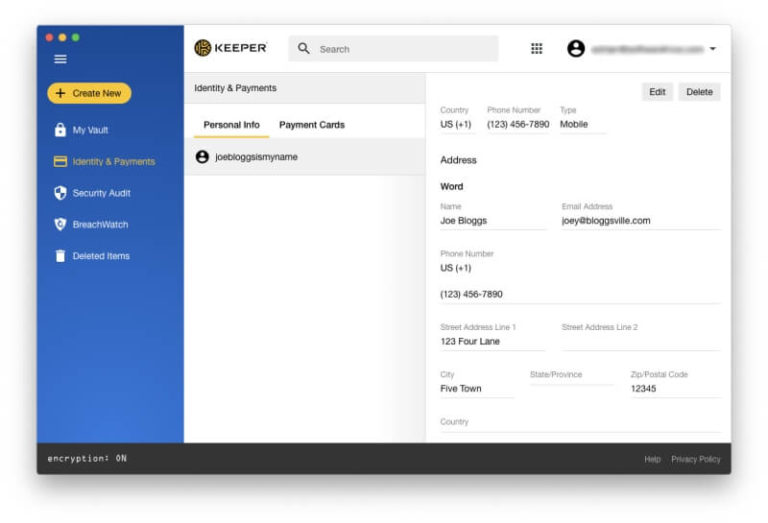Click the red close window button
This screenshot has width=768, height=523.
click(49, 37)
